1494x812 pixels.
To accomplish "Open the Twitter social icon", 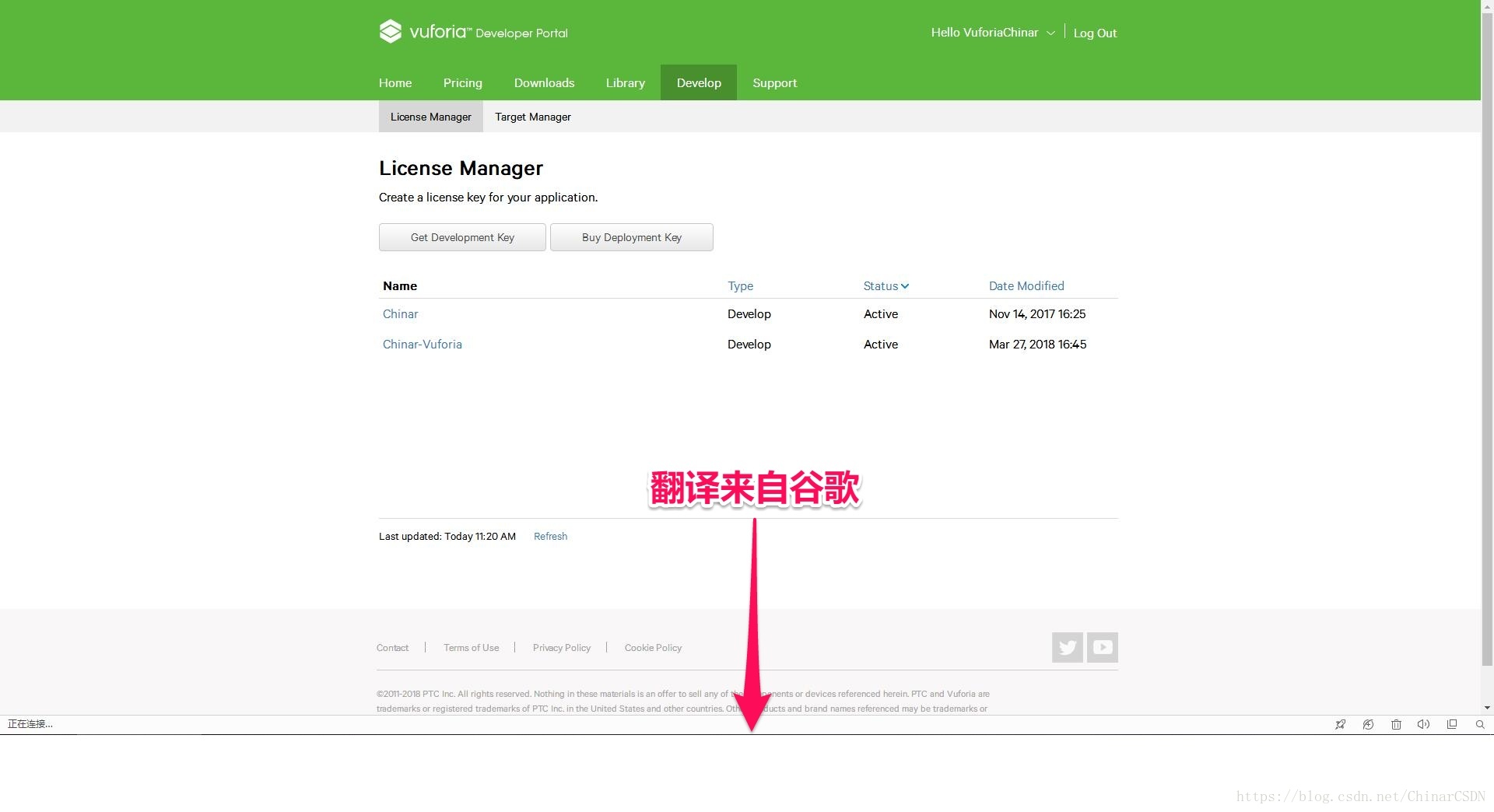I will 1067,647.
